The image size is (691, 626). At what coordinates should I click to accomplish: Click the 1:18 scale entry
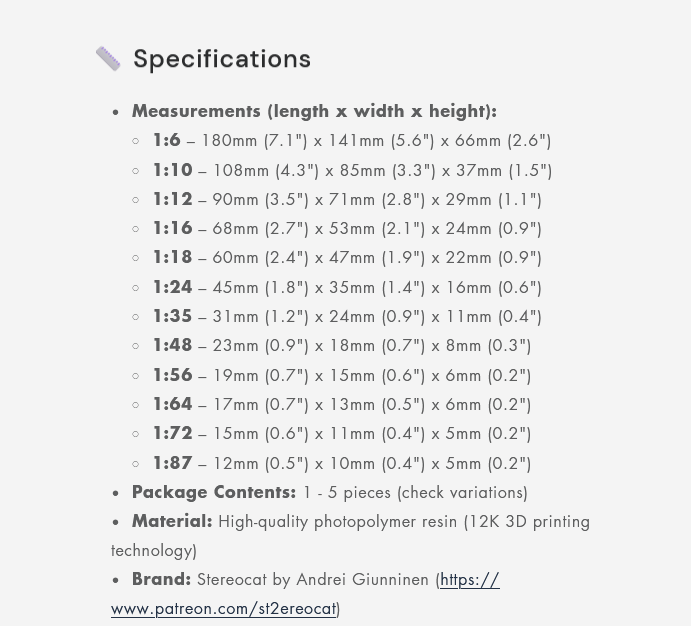click(x=346, y=258)
